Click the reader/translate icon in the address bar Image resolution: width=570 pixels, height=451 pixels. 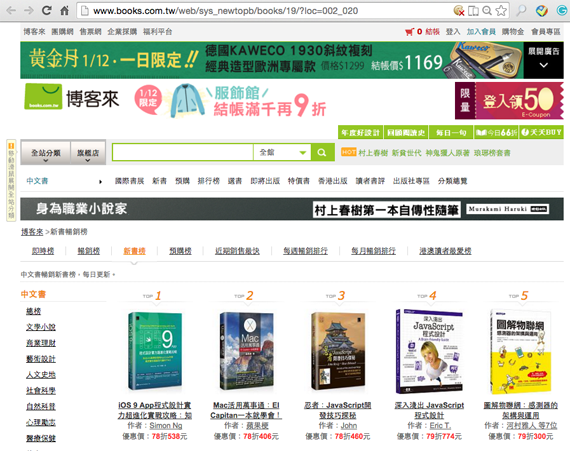click(x=473, y=11)
